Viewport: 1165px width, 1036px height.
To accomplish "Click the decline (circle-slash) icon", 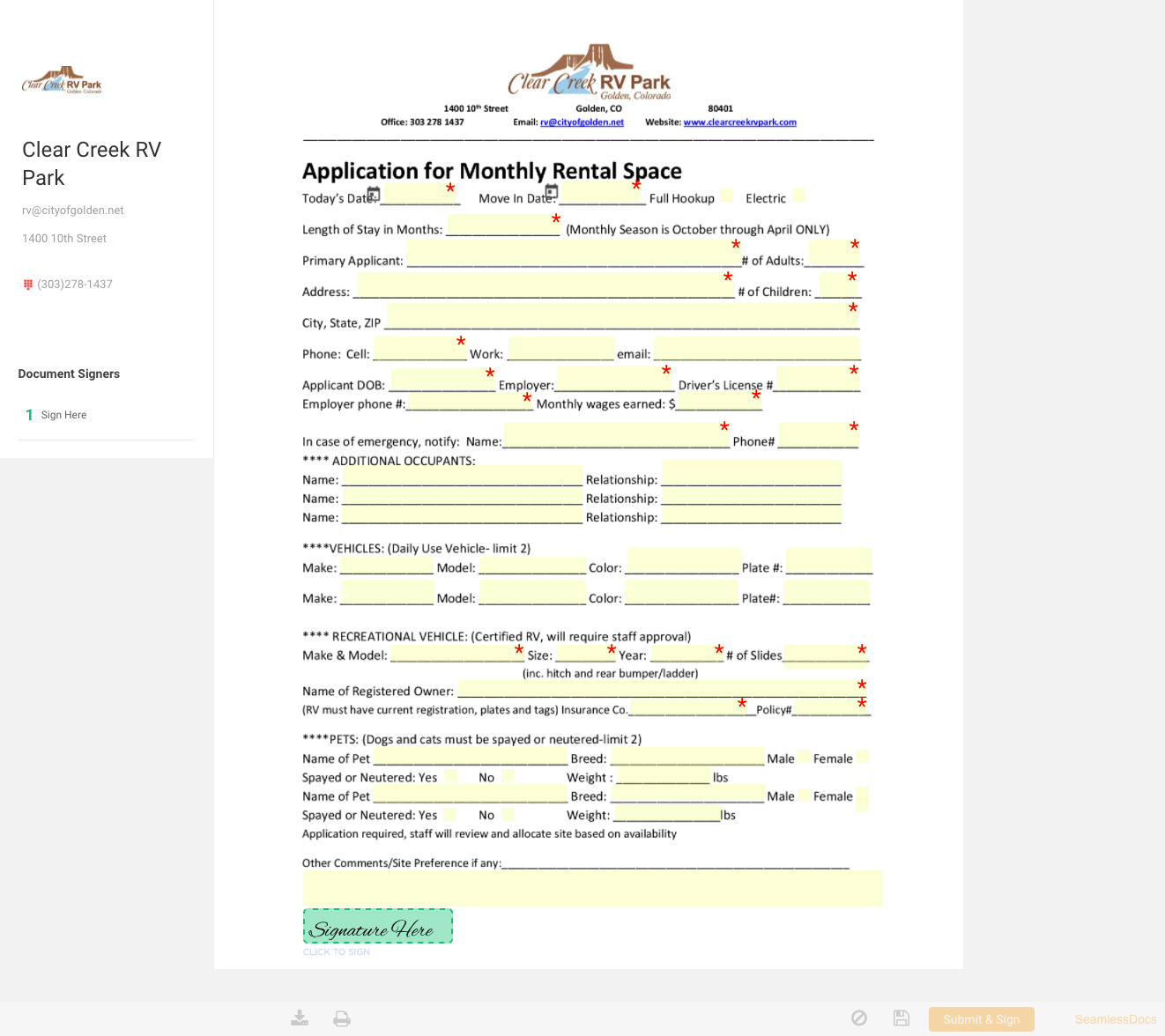I will 859,1017.
